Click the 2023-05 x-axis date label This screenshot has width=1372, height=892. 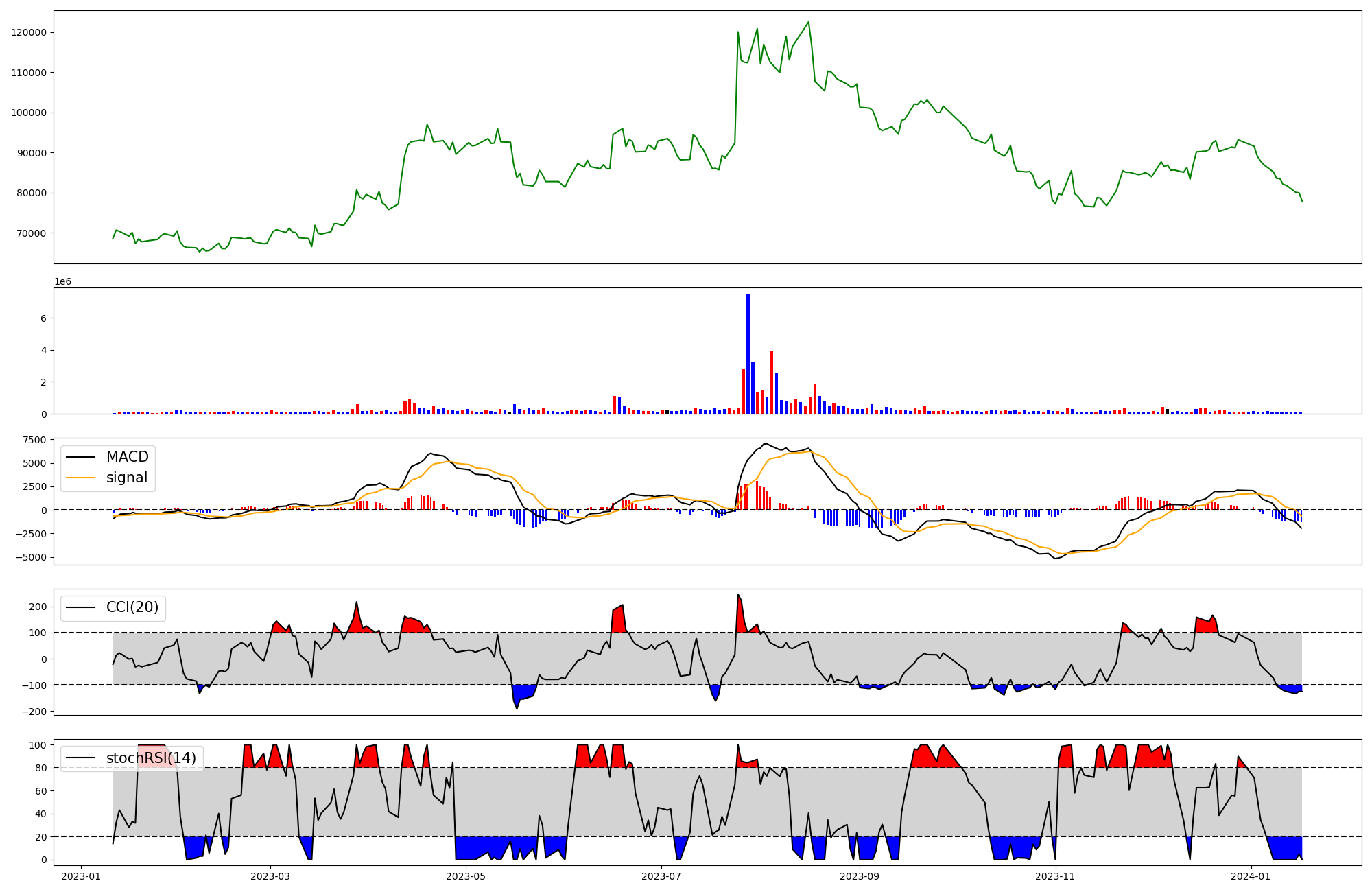click(x=466, y=876)
